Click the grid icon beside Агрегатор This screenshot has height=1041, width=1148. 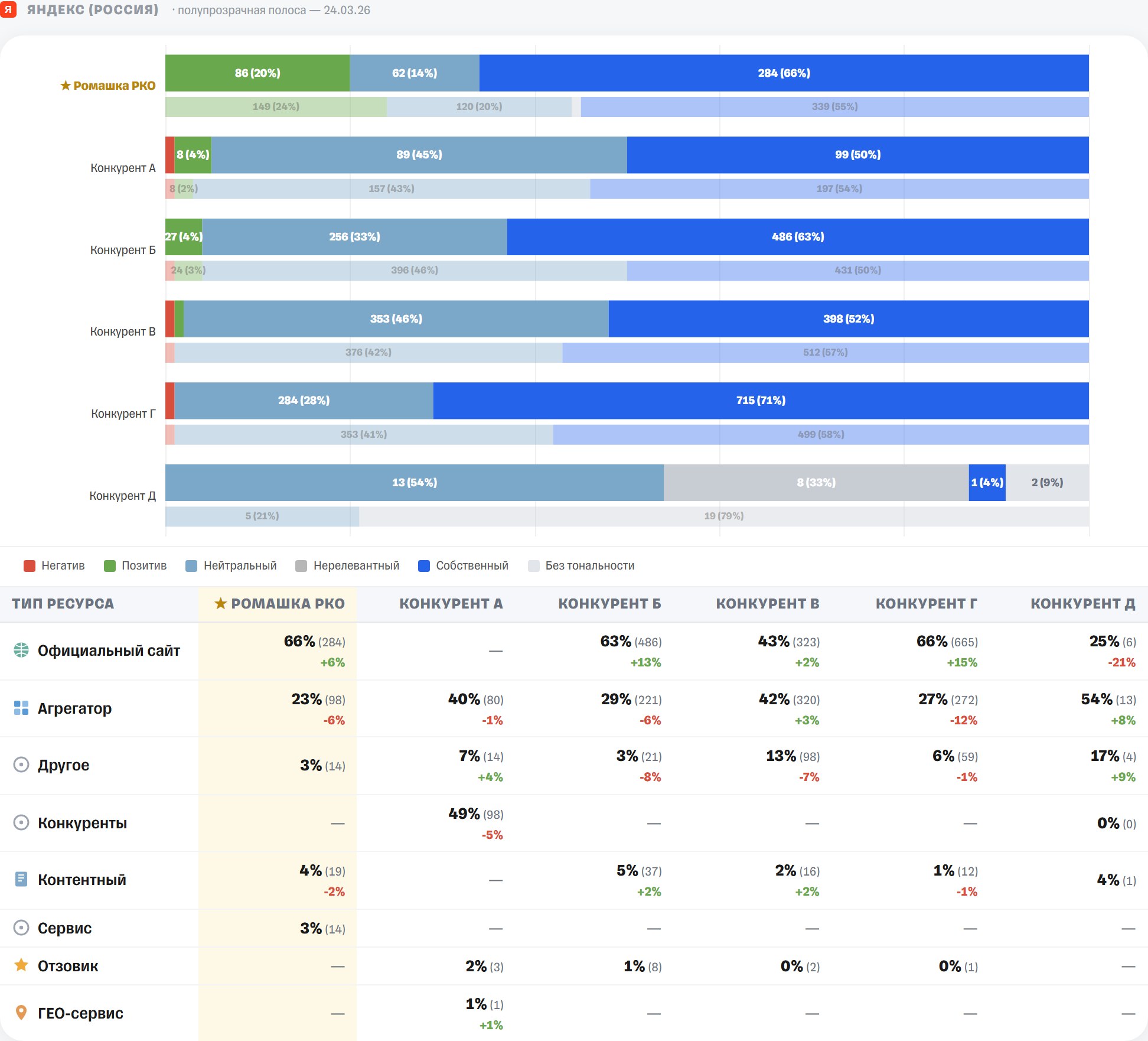coord(21,708)
